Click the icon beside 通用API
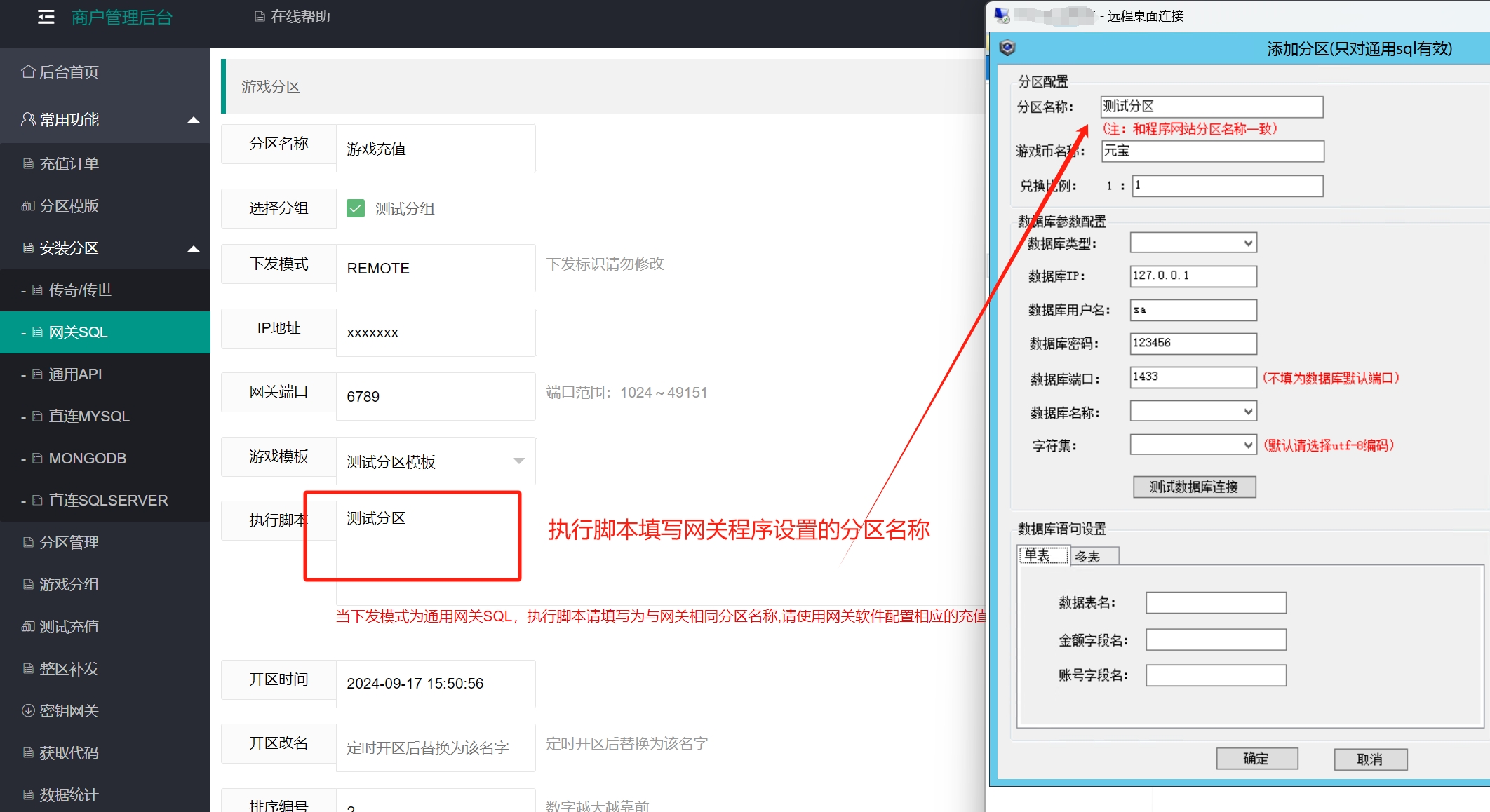The image size is (1490, 812). [38, 374]
